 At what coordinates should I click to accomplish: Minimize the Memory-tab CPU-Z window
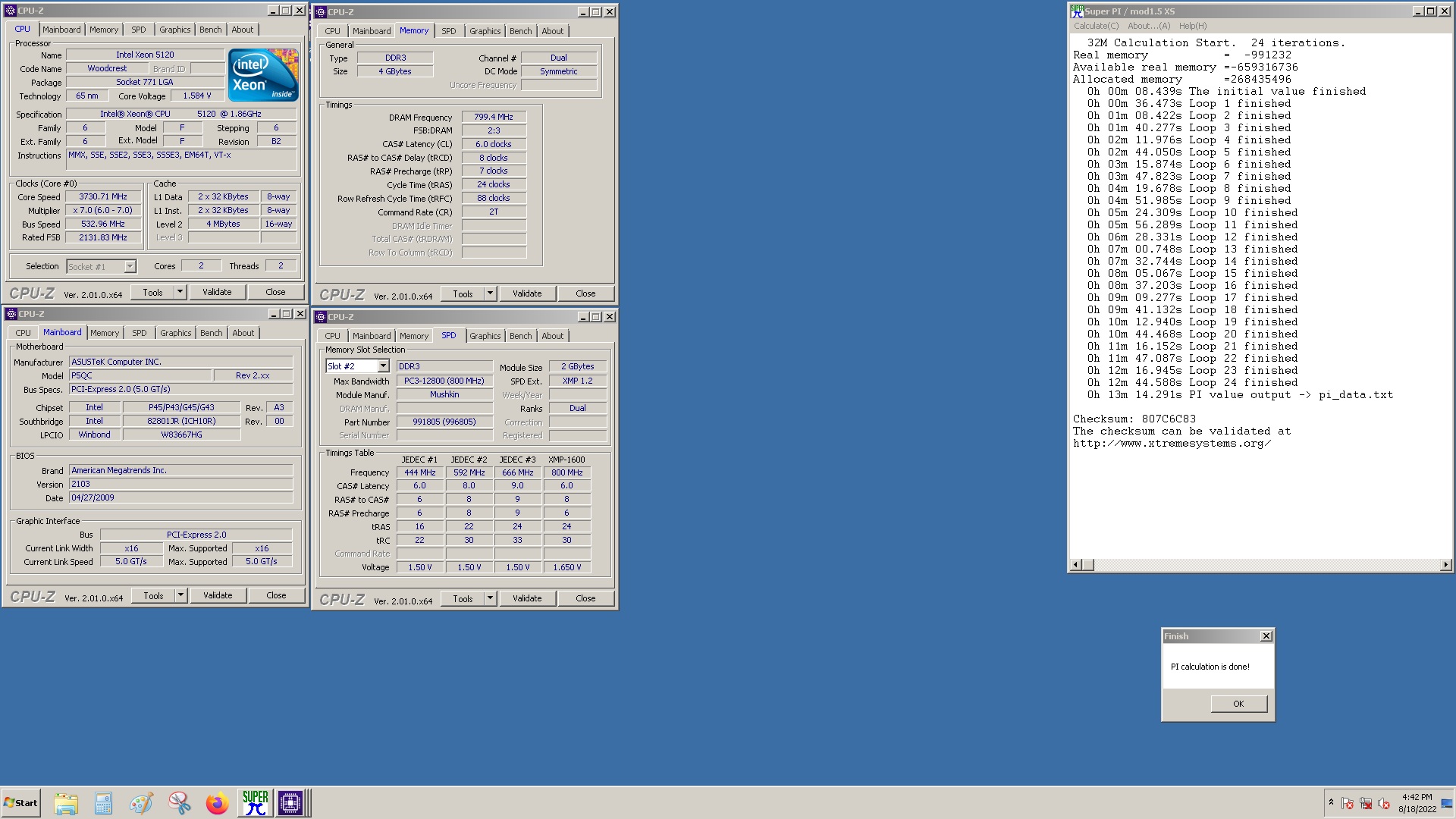click(x=583, y=12)
